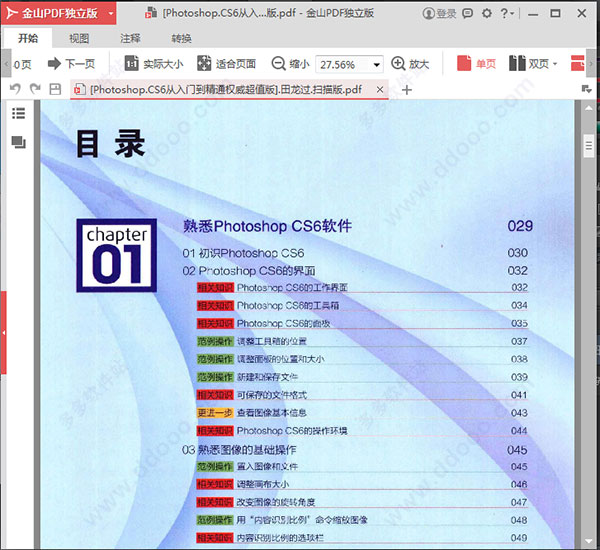The image size is (600, 550).
Task: Click the chapter 01 box graphic
Action: 116,255
